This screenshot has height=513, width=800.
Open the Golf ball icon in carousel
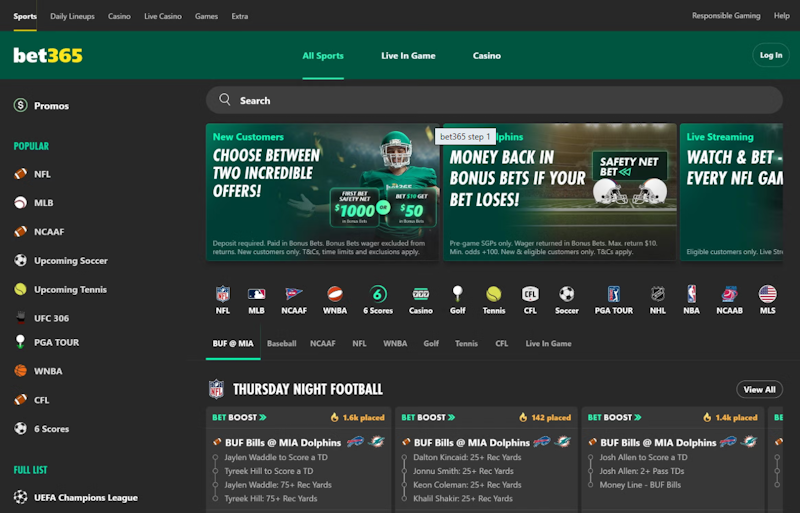(458, 294)
